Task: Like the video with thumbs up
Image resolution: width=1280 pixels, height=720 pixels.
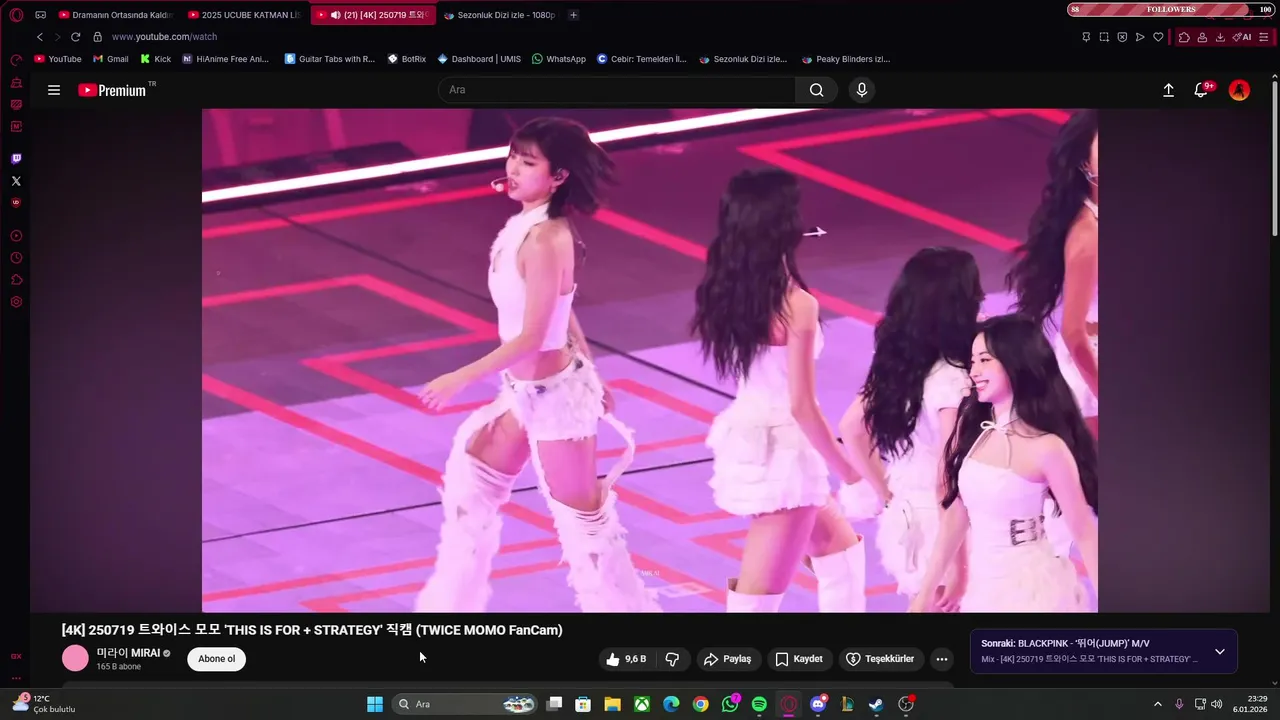Action: (x=626, y=659)
